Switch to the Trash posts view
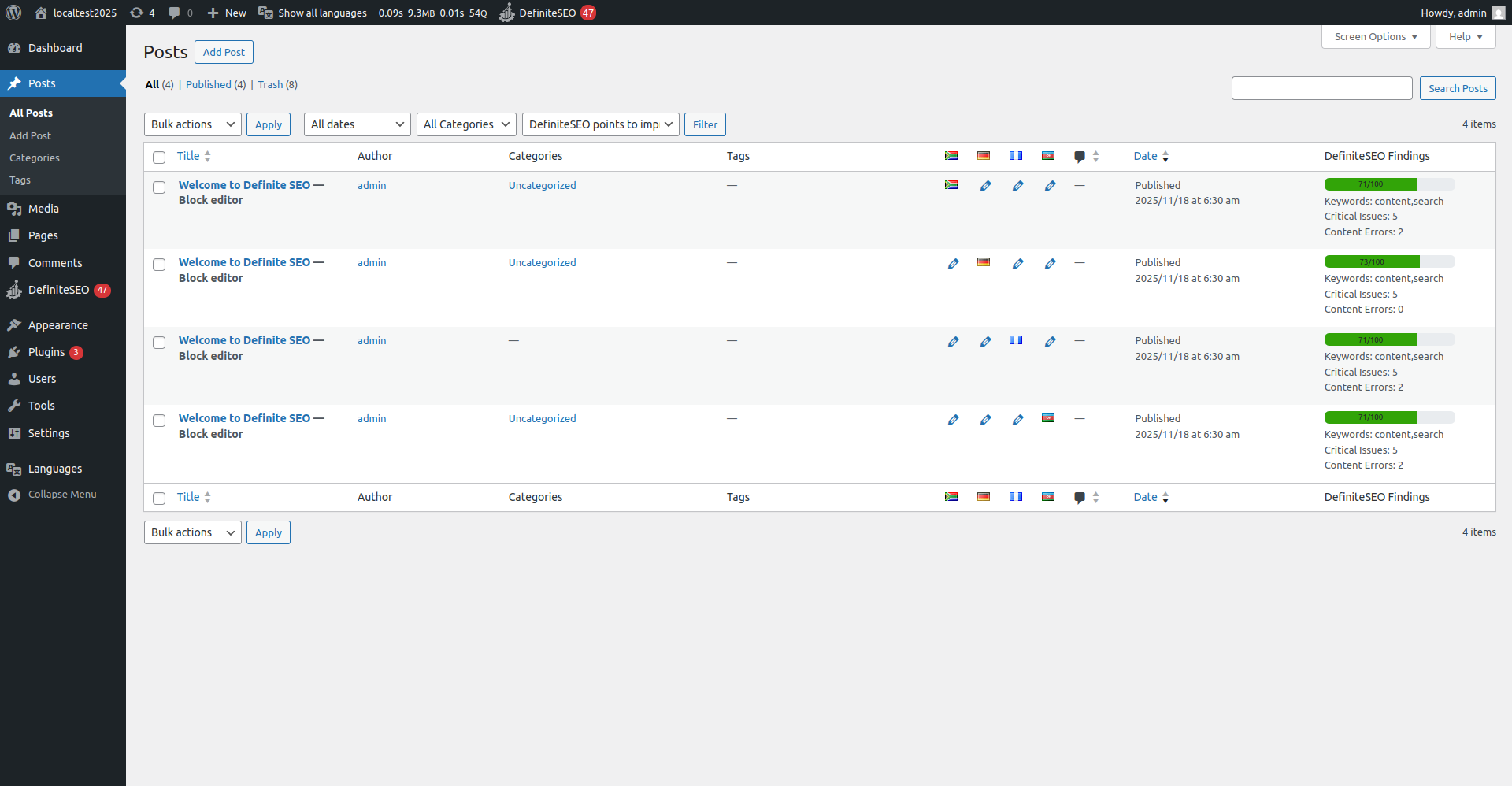The width and height of the screenshot is (1512, 786). (x=270, y=84)
